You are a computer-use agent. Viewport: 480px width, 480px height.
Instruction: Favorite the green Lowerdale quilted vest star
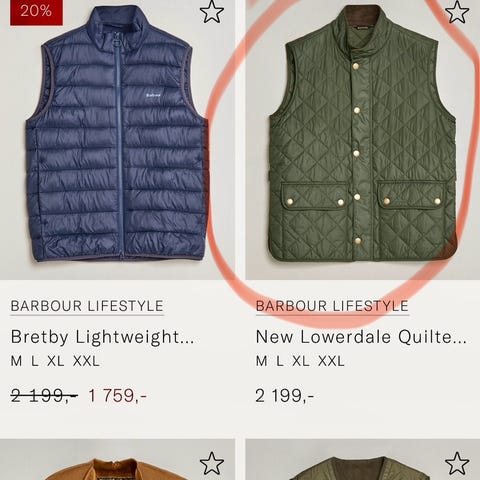point(457,12)
